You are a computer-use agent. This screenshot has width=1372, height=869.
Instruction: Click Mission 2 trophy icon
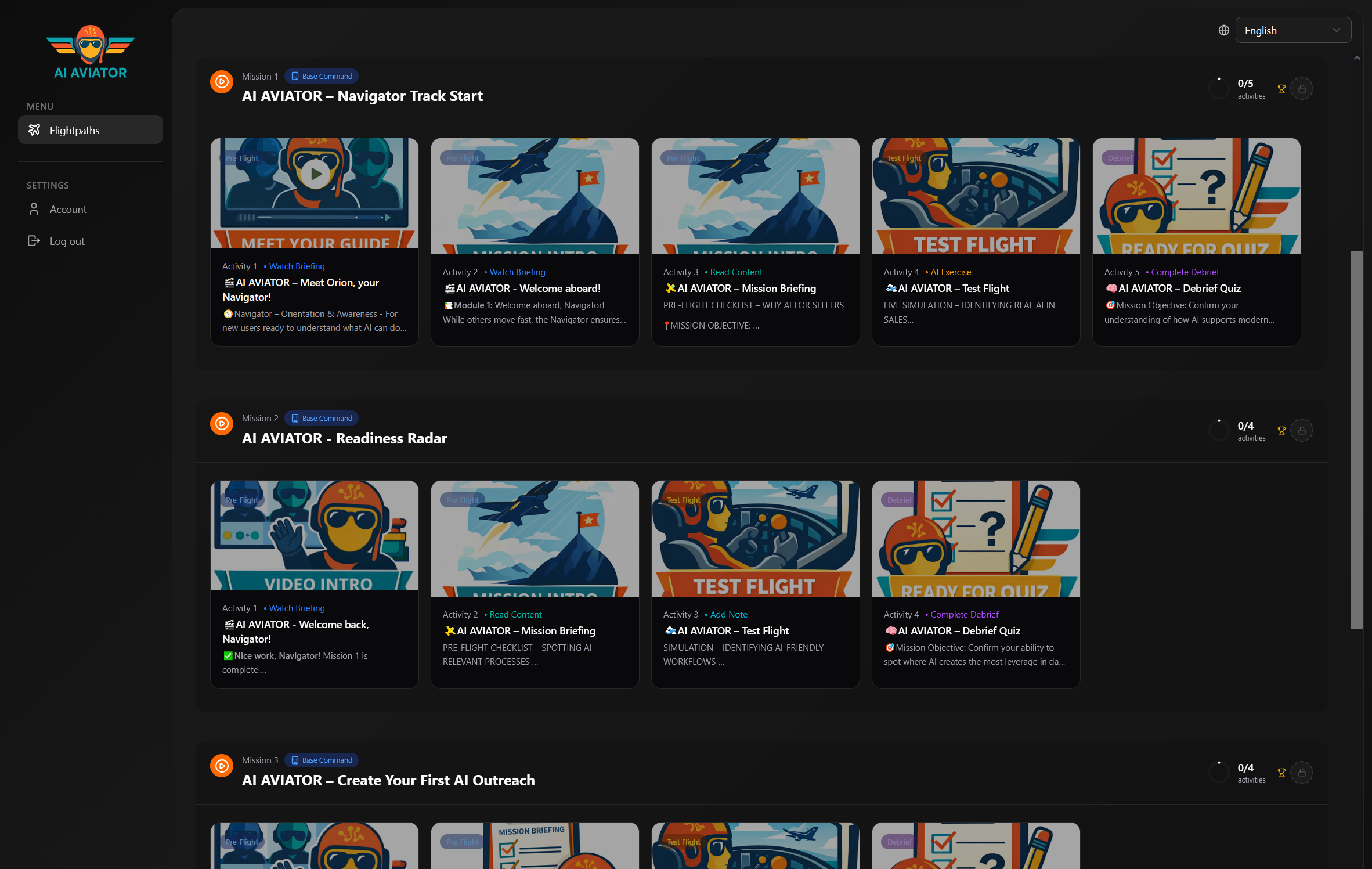(1281, 431)
